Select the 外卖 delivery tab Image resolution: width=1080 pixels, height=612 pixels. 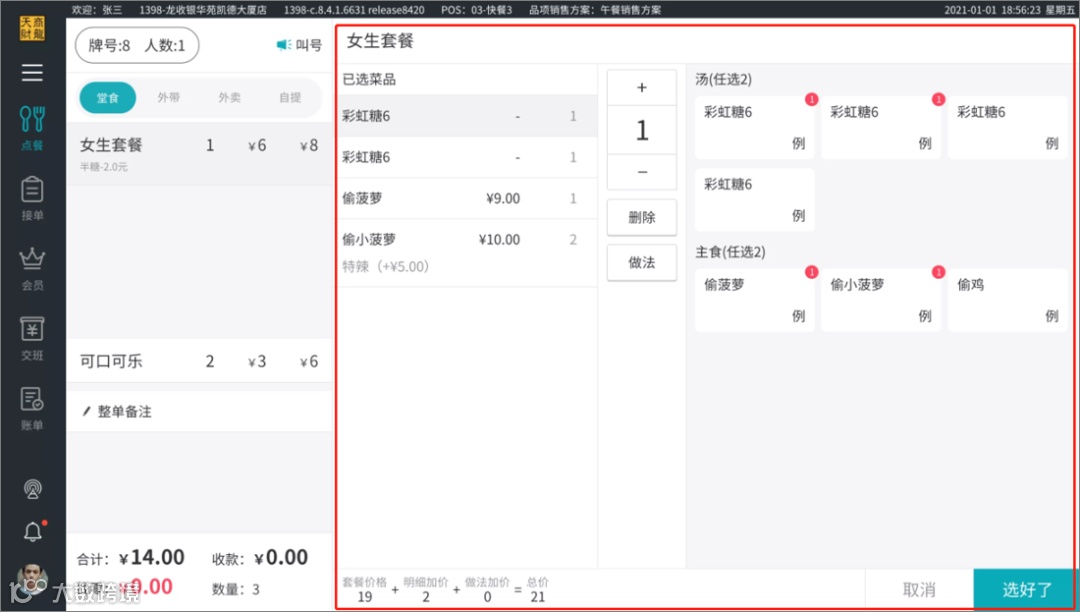(x=229, y=98)
